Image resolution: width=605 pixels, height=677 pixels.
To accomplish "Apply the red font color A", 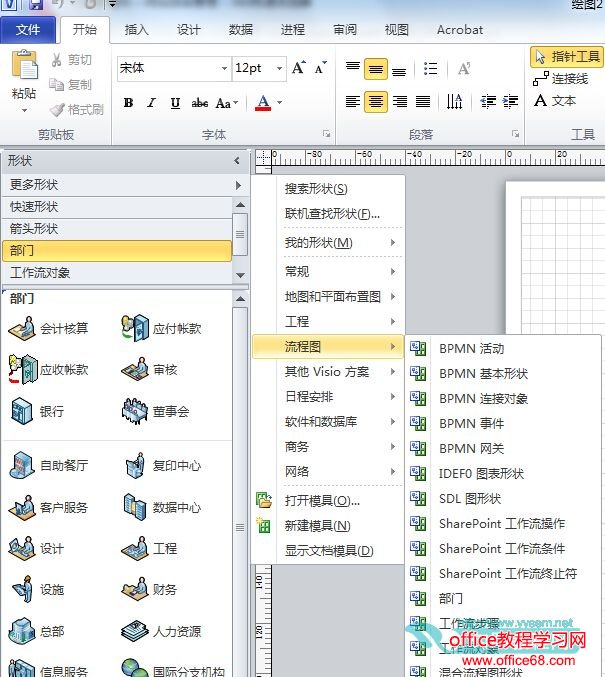I will point(263,103).
